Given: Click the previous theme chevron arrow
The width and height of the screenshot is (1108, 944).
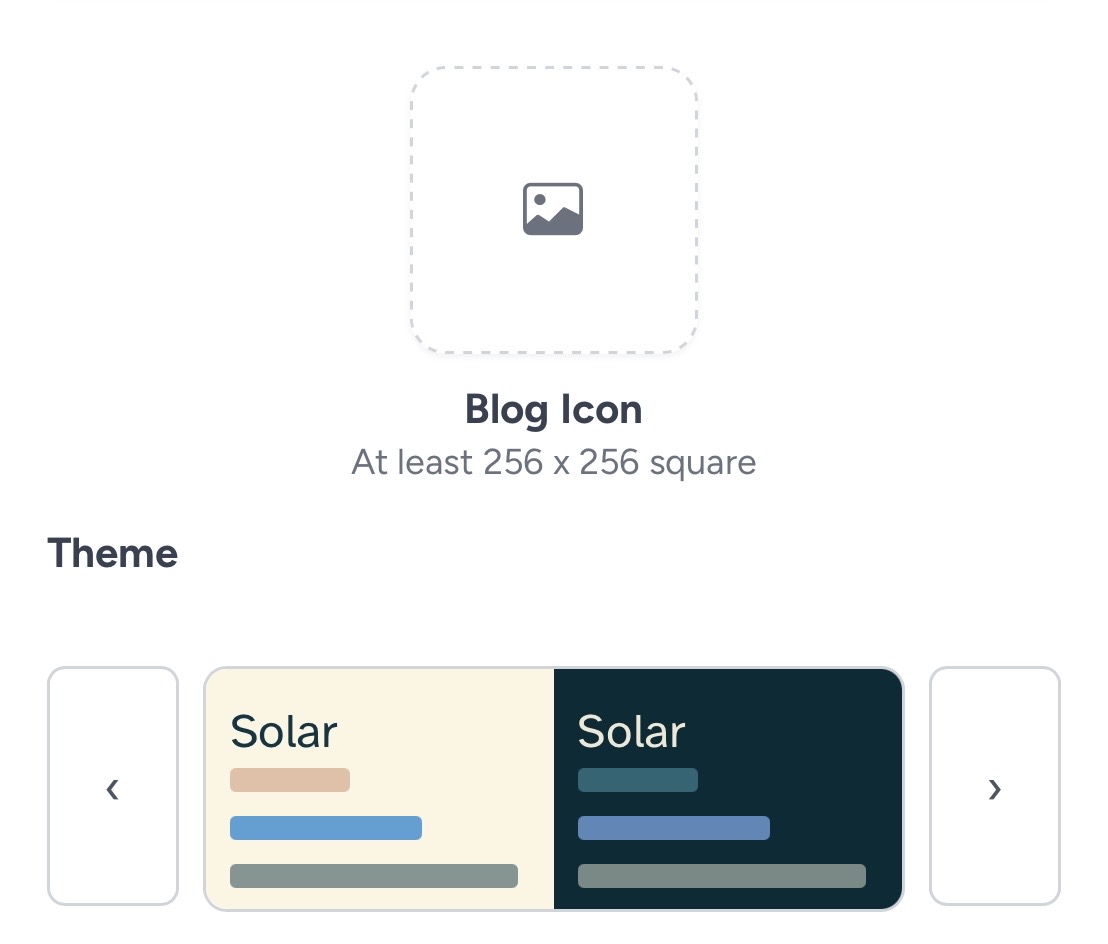Looking at the screenshot, I should [x=113, y=788].
